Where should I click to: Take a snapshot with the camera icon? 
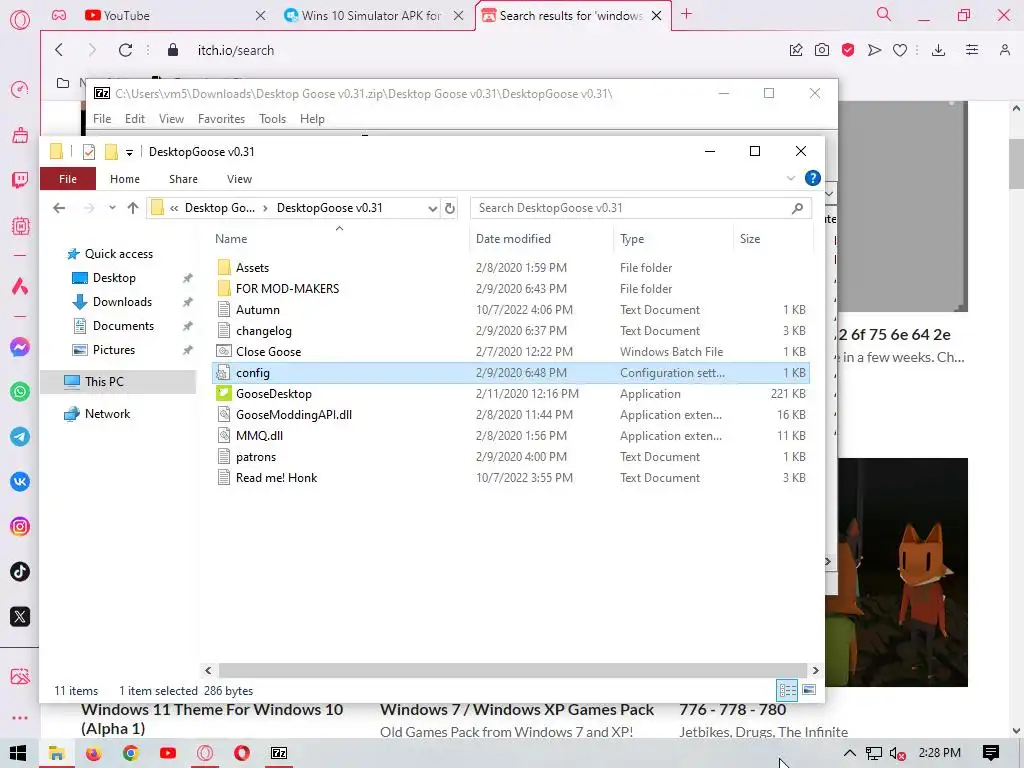(822, 50)
